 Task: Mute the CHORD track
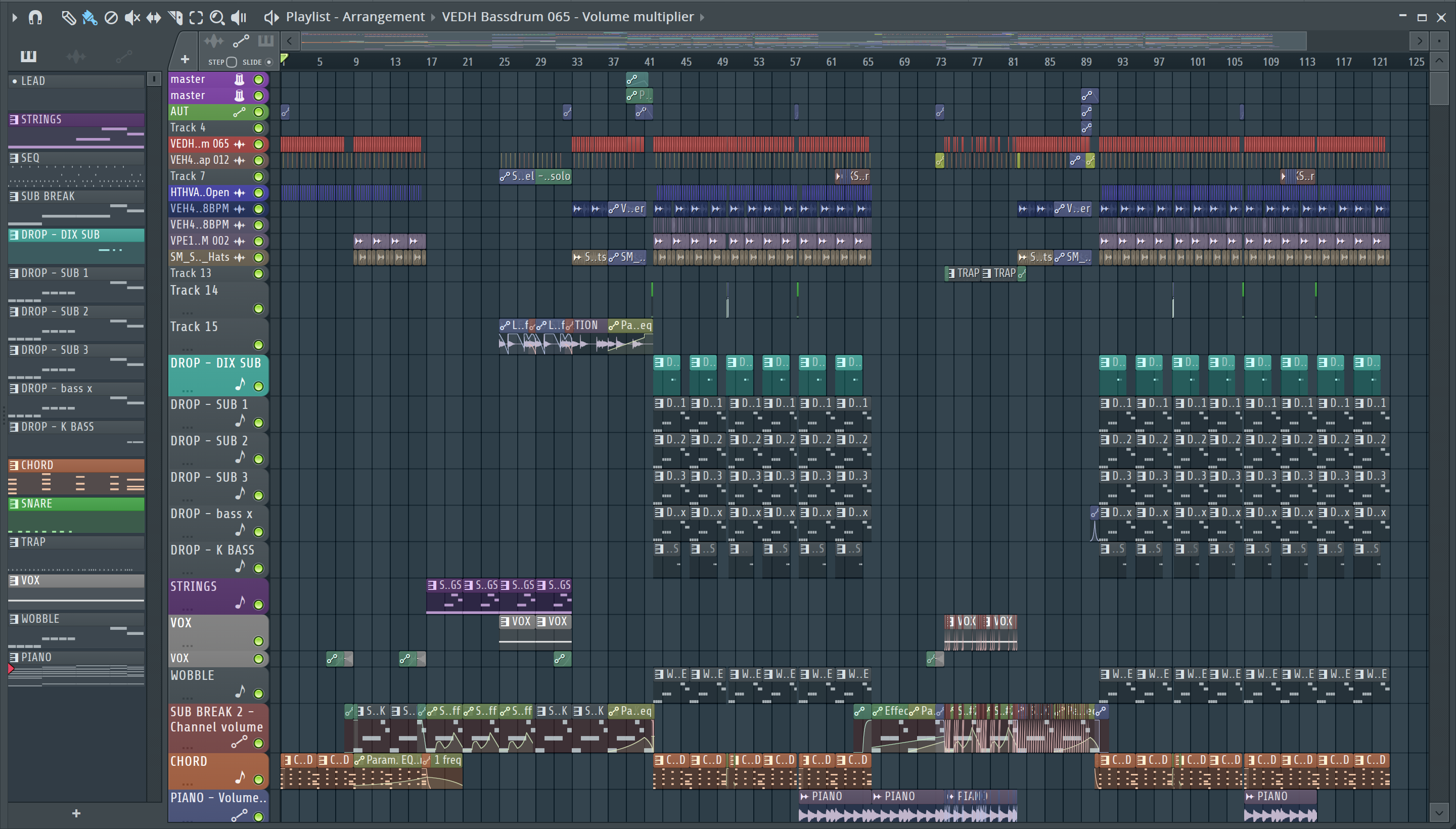click(x=258, y=779)
